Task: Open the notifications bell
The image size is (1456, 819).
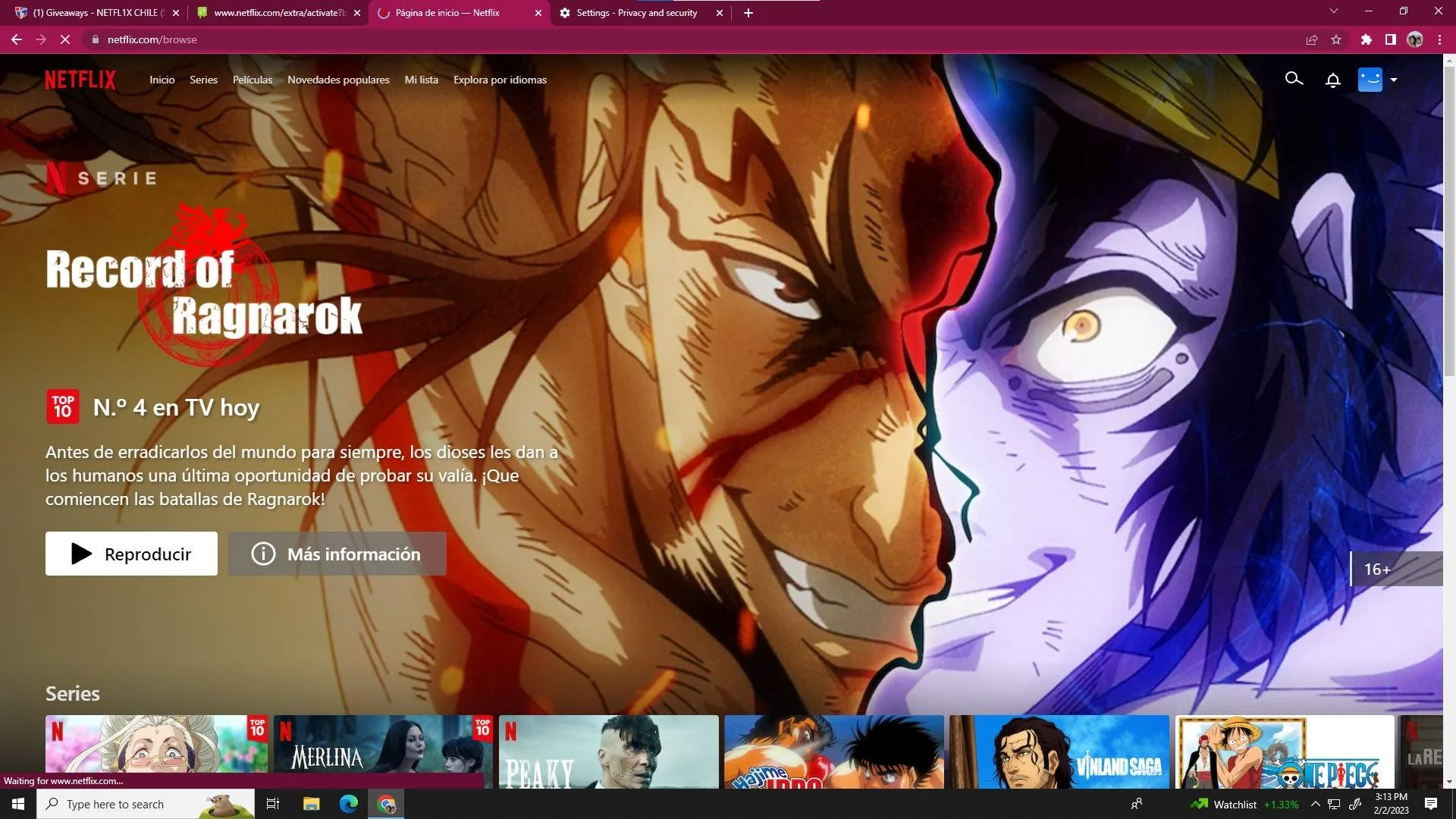Action: (x=1332, y=80)
